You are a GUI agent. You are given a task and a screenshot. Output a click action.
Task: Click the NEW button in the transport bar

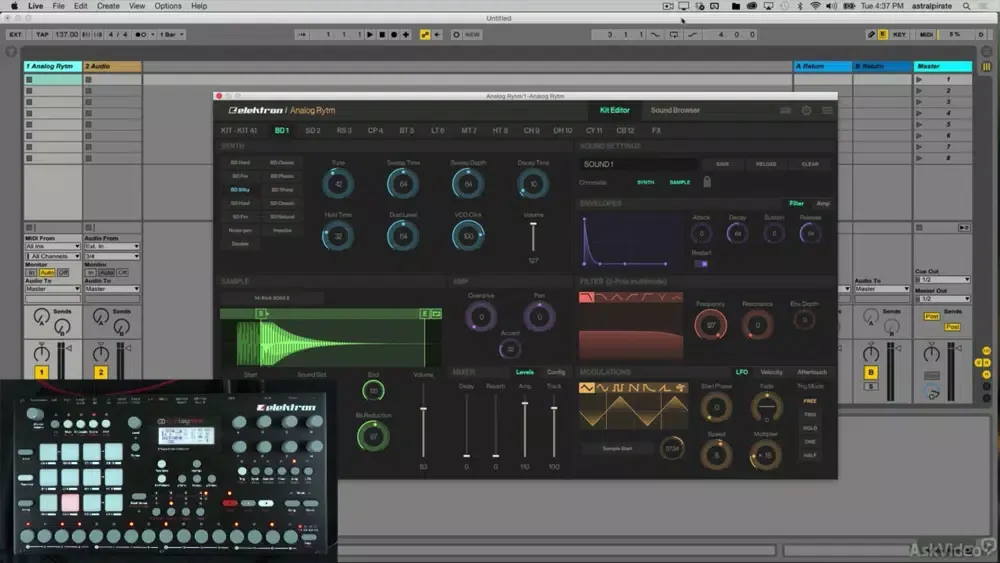coord(472,34)
